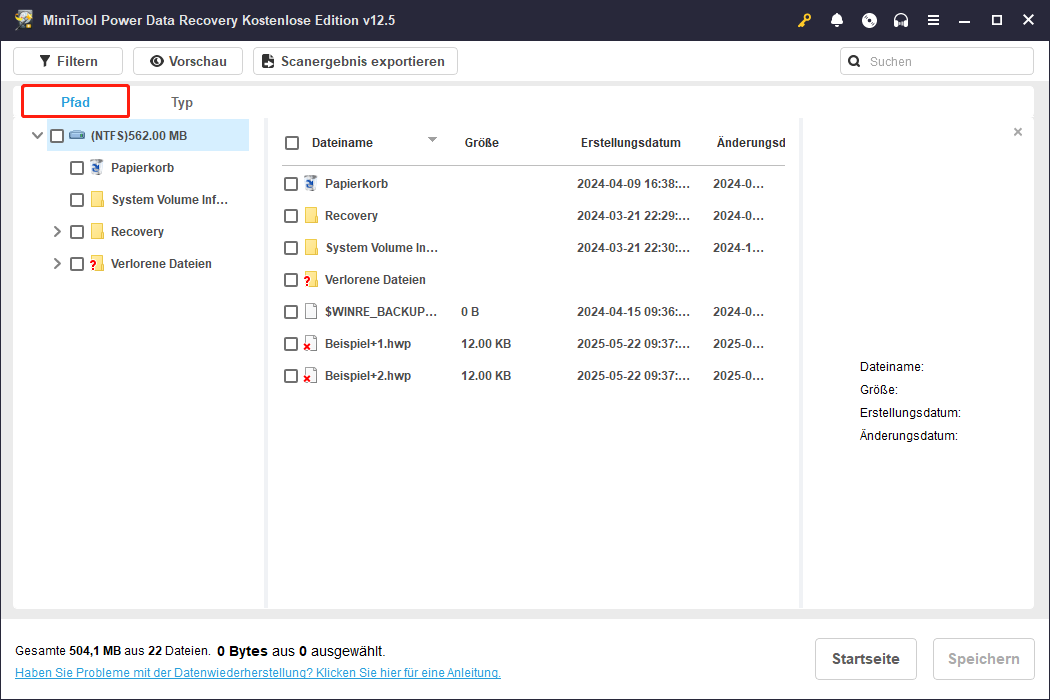The image size is (1050, 700).
Task: Tick the System Volume Inf... checkbox in tree
Action: pos(77,200)
